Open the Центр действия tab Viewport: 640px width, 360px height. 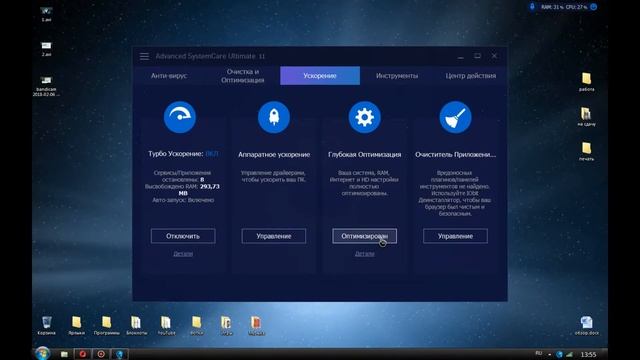pyautogui.click(x=471, y=76)
